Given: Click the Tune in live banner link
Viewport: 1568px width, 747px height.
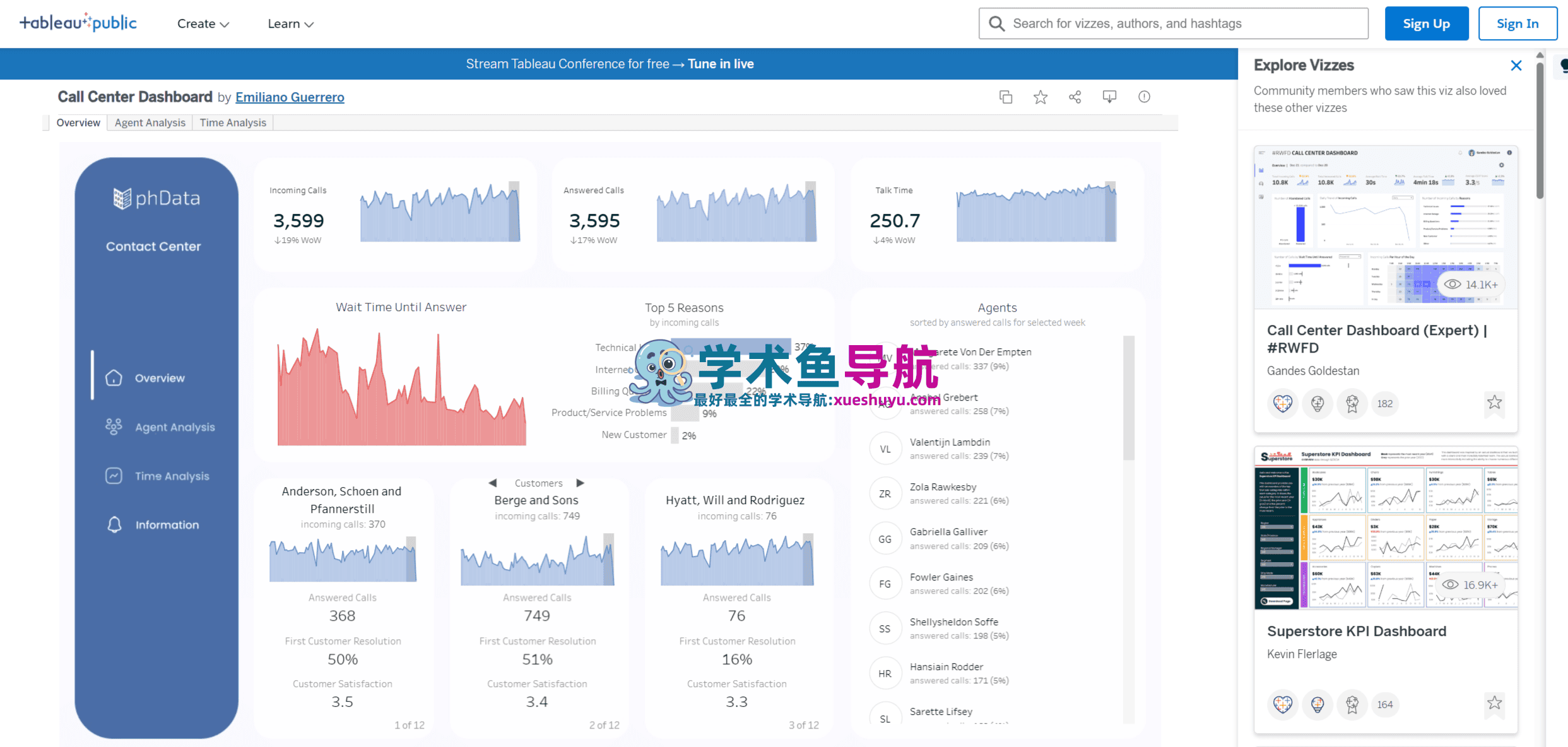Looking at the screenshot, I should coord(721,64).
